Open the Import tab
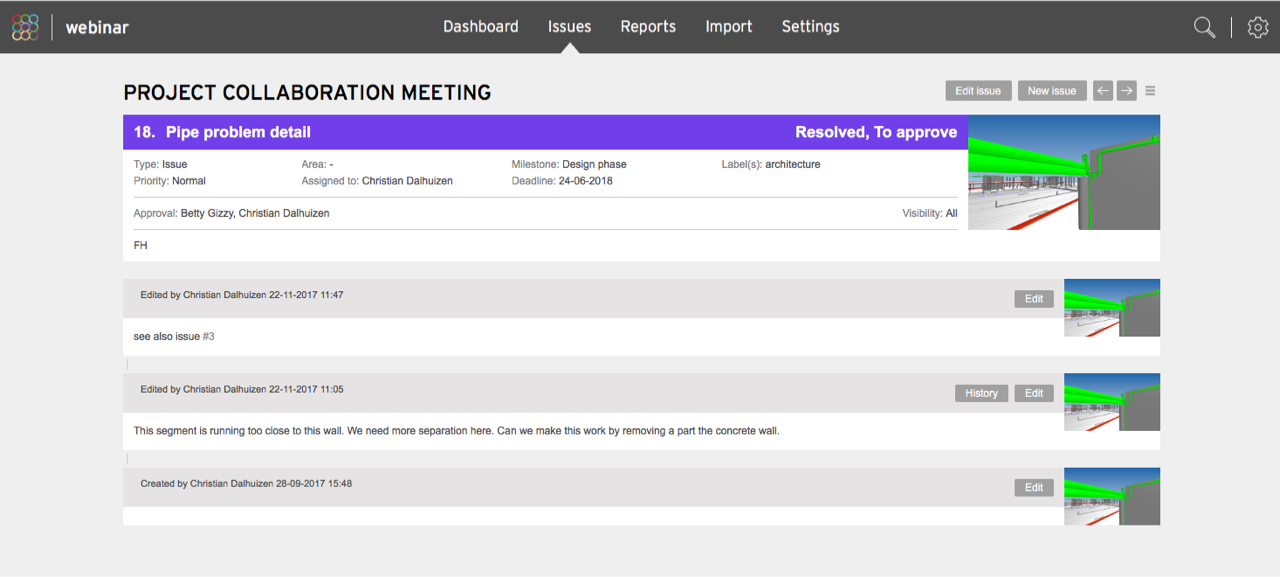The height and width of the screenshot is (577, 1280). coord(729,27)
